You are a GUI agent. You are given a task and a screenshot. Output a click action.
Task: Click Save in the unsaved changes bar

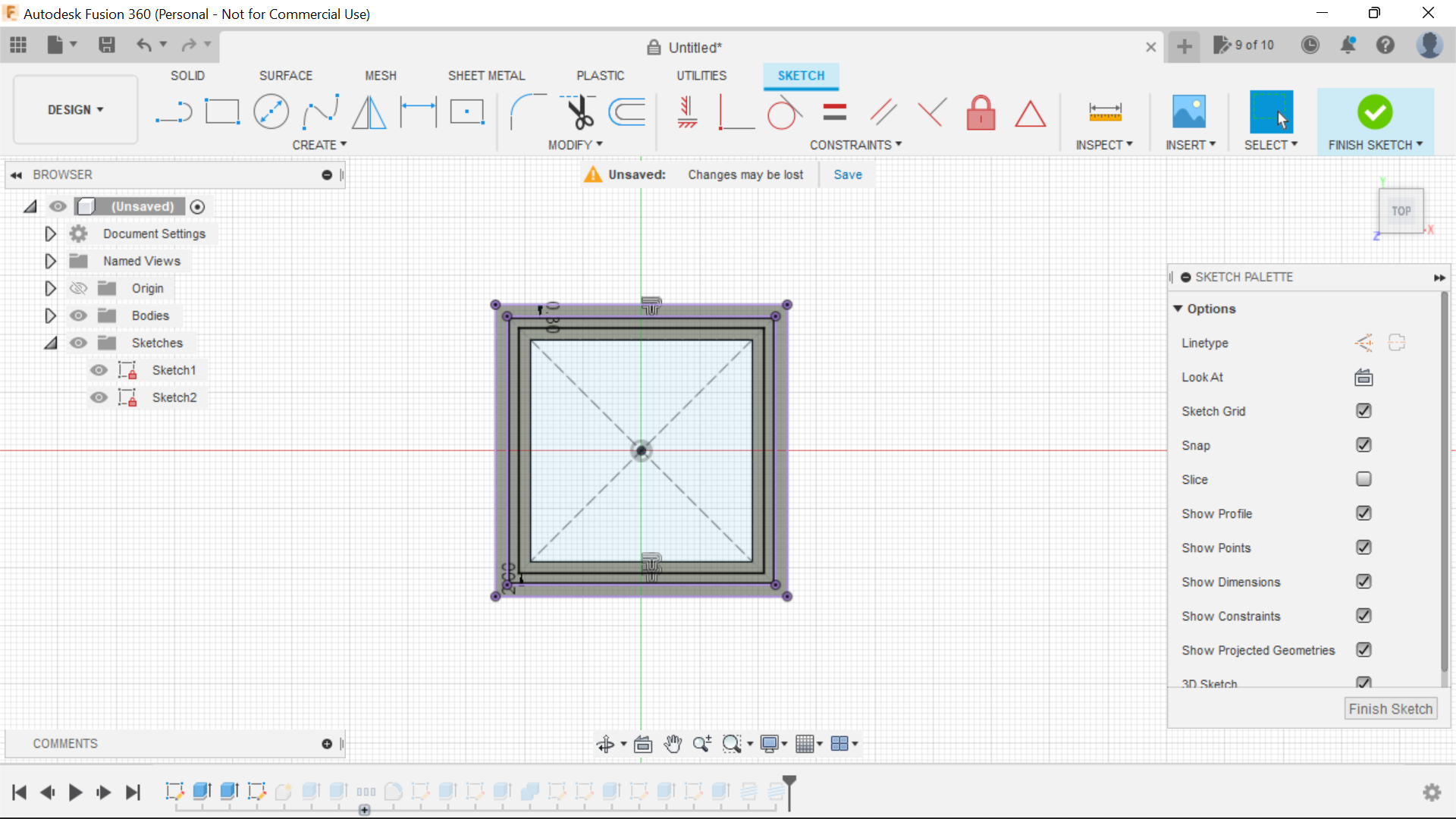[x=847, y=174]
